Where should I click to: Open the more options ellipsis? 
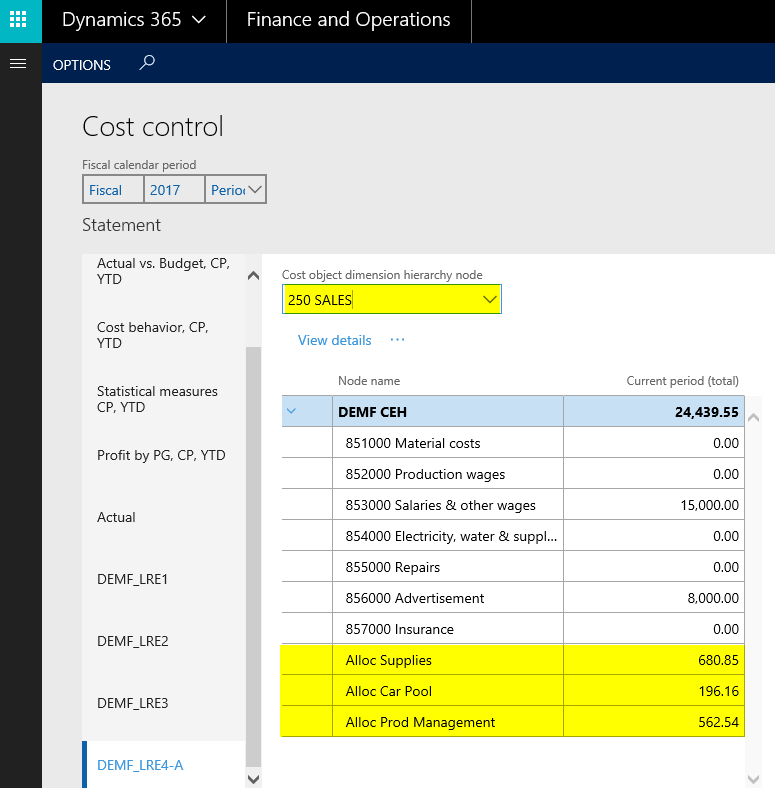(x=397, y=340)
